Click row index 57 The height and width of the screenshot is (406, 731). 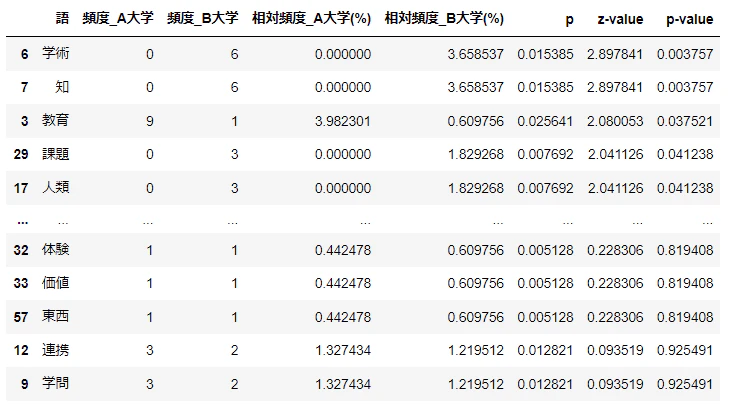point(21,317)
